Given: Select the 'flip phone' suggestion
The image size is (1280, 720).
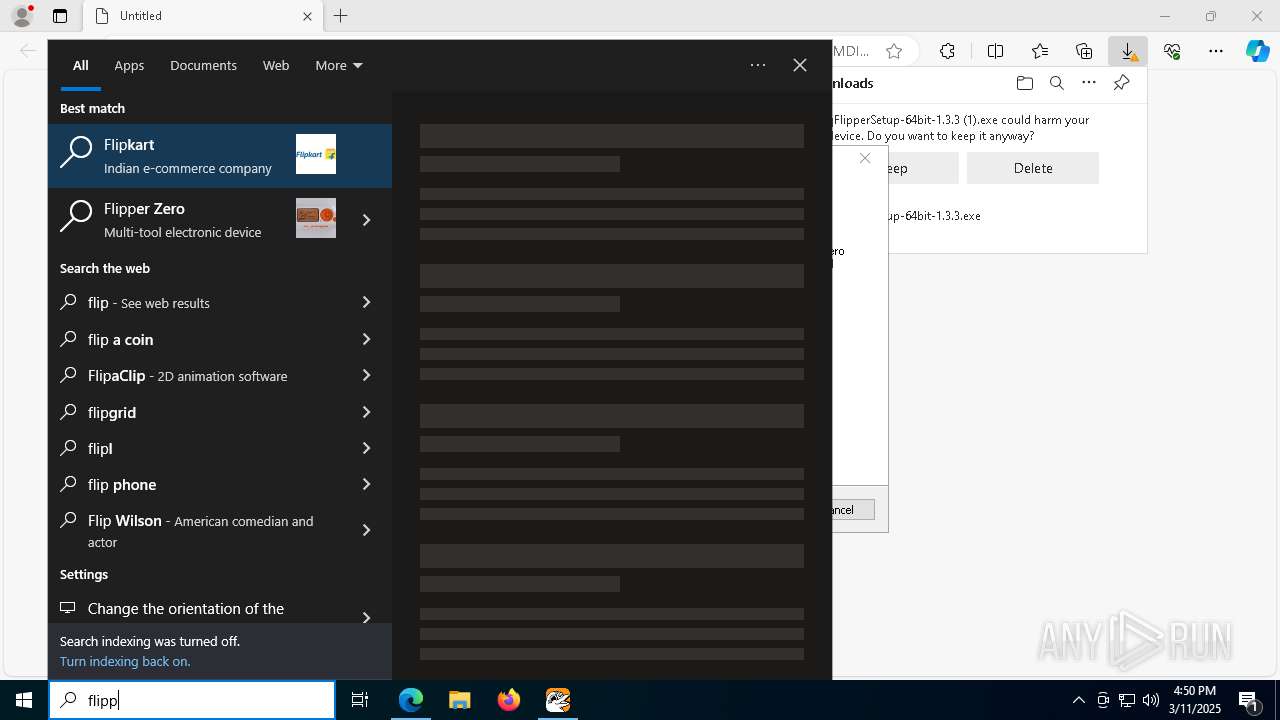Looking at the screenshot, I should click(x=196, y=484).
